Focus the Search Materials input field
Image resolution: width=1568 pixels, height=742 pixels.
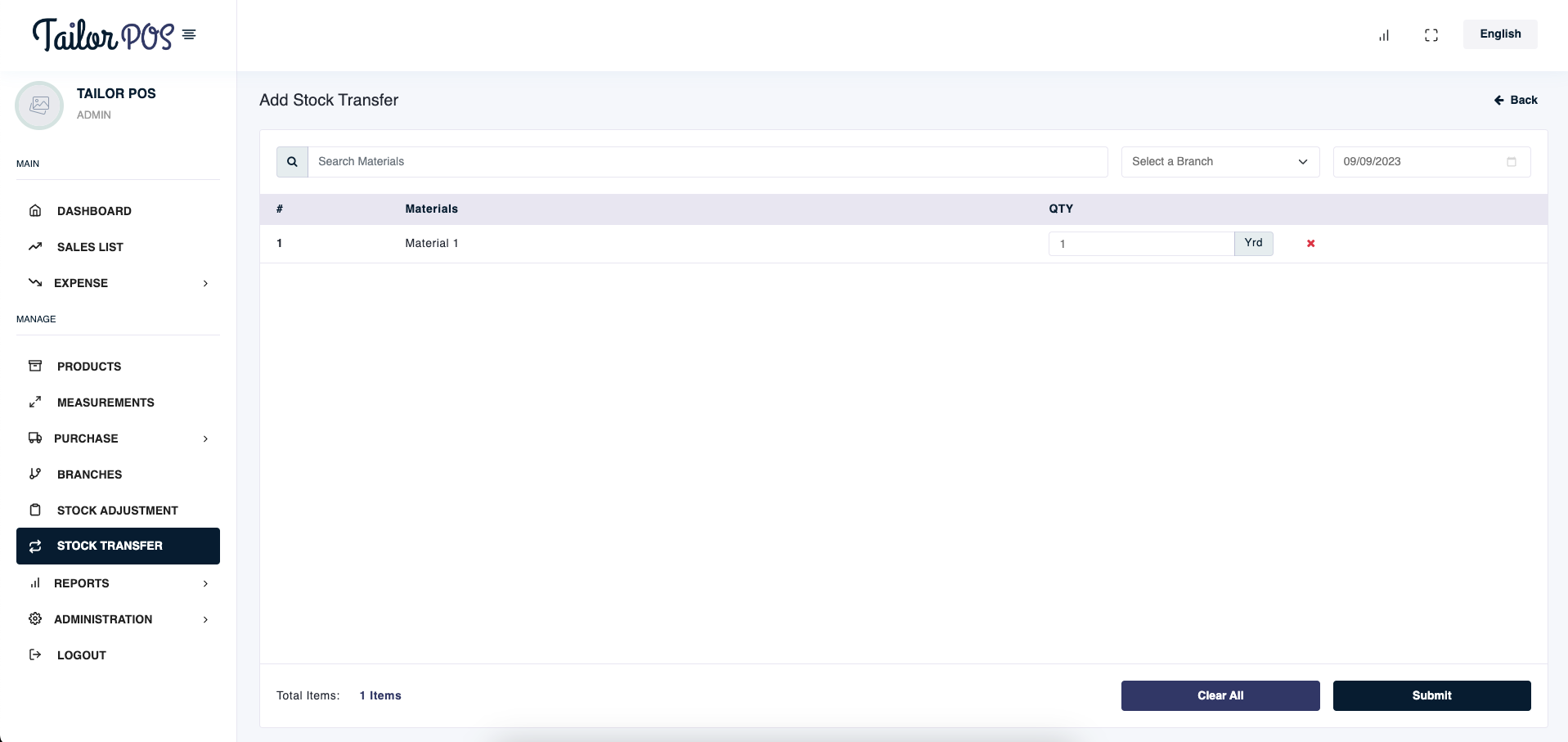[x=708, y=162]
